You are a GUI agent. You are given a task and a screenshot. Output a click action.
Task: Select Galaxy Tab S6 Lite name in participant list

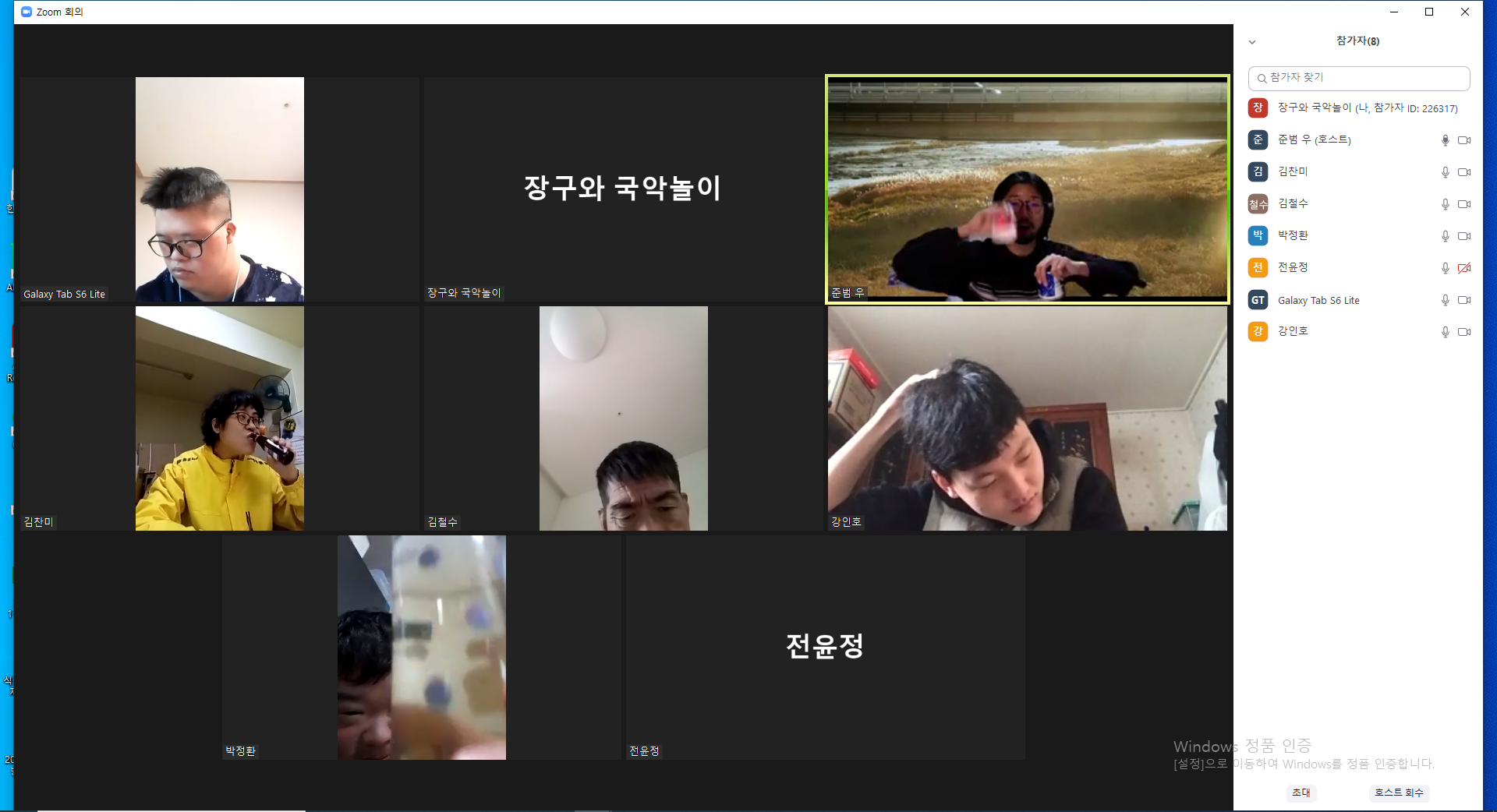[x=1318, y=300]
